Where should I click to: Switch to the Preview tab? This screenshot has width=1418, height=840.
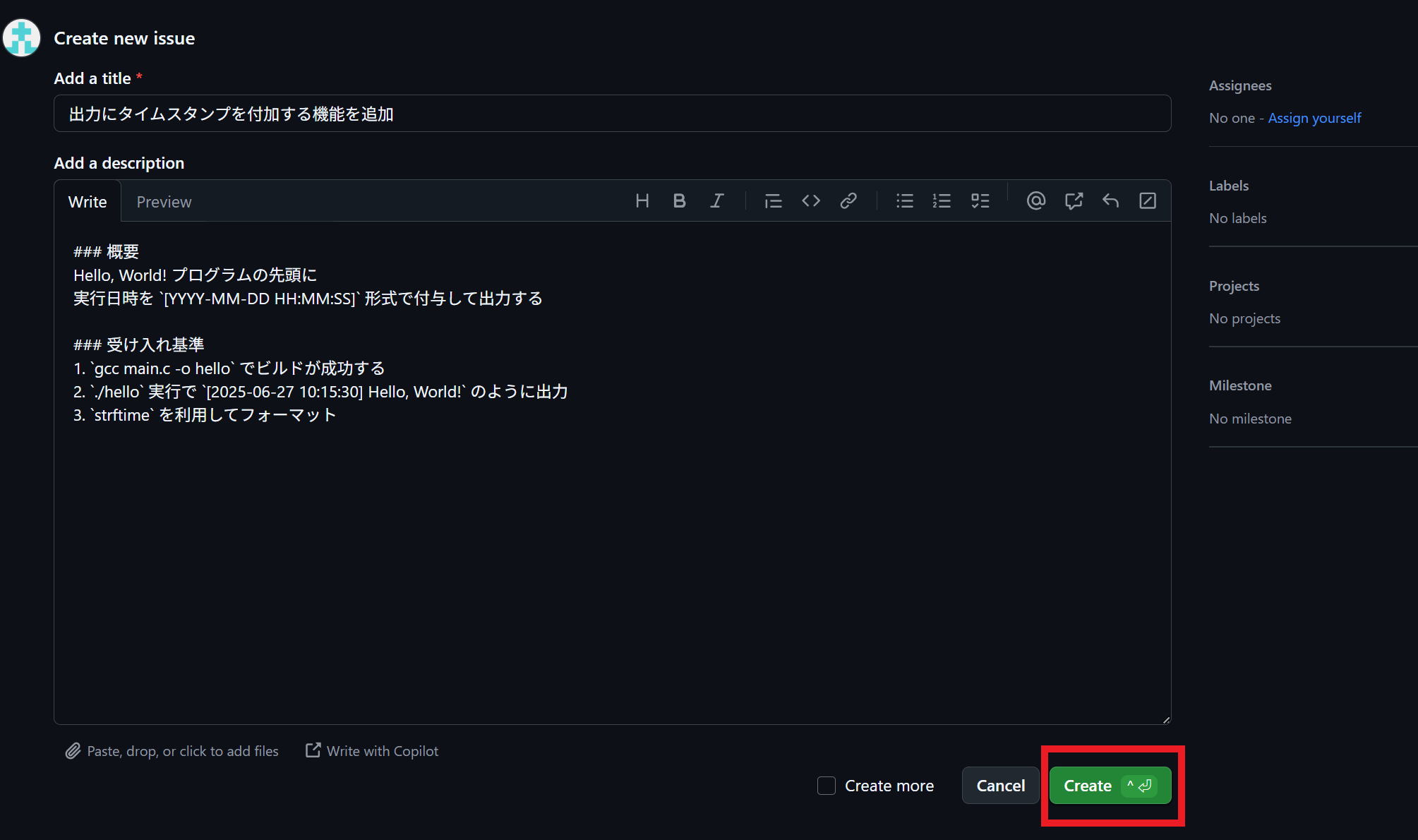(163, 201)
